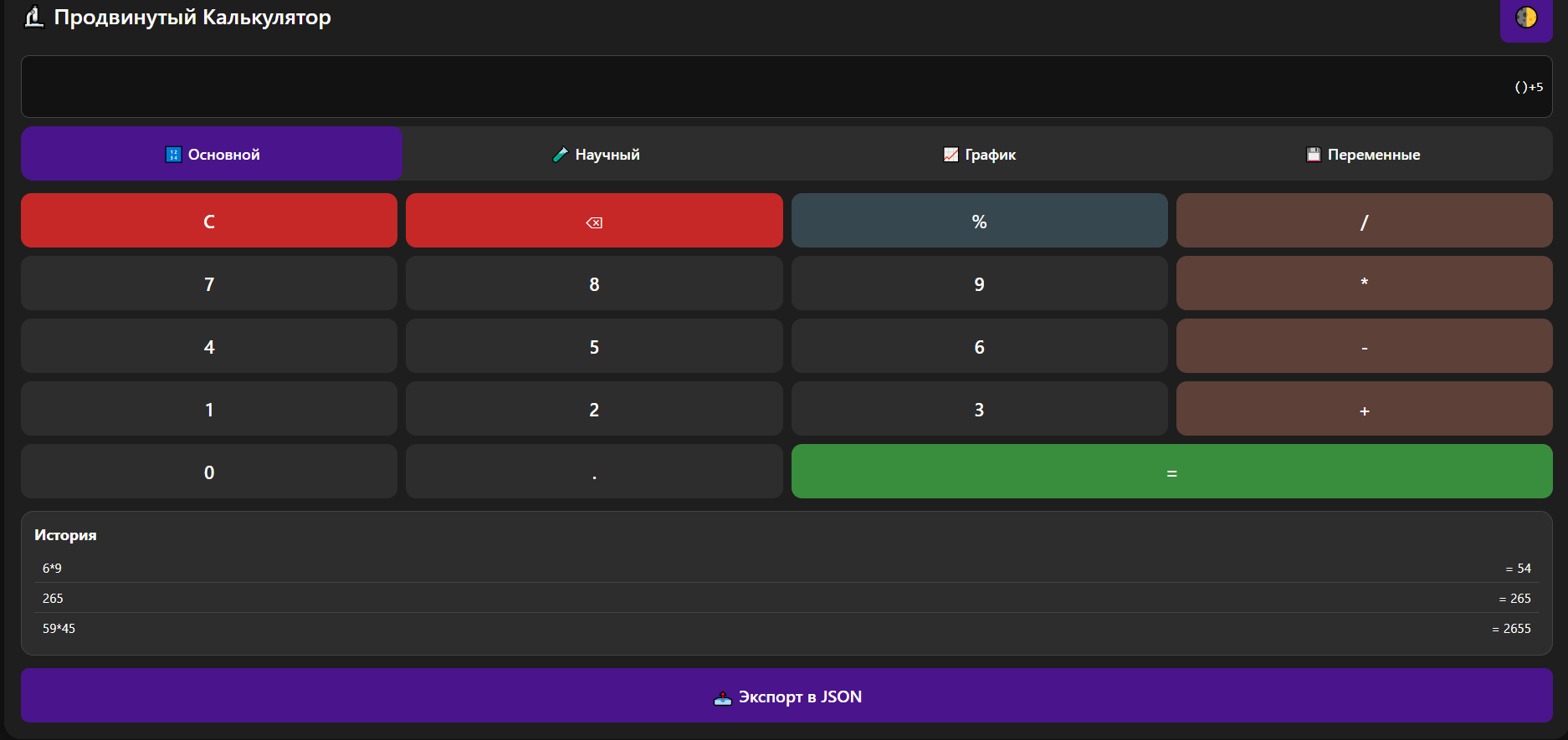Clear the display with the C button

[209, 221]
